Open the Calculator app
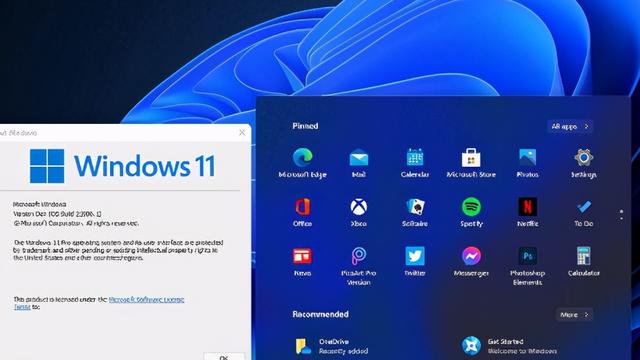640x360 pixels. (x=584, y=262)
